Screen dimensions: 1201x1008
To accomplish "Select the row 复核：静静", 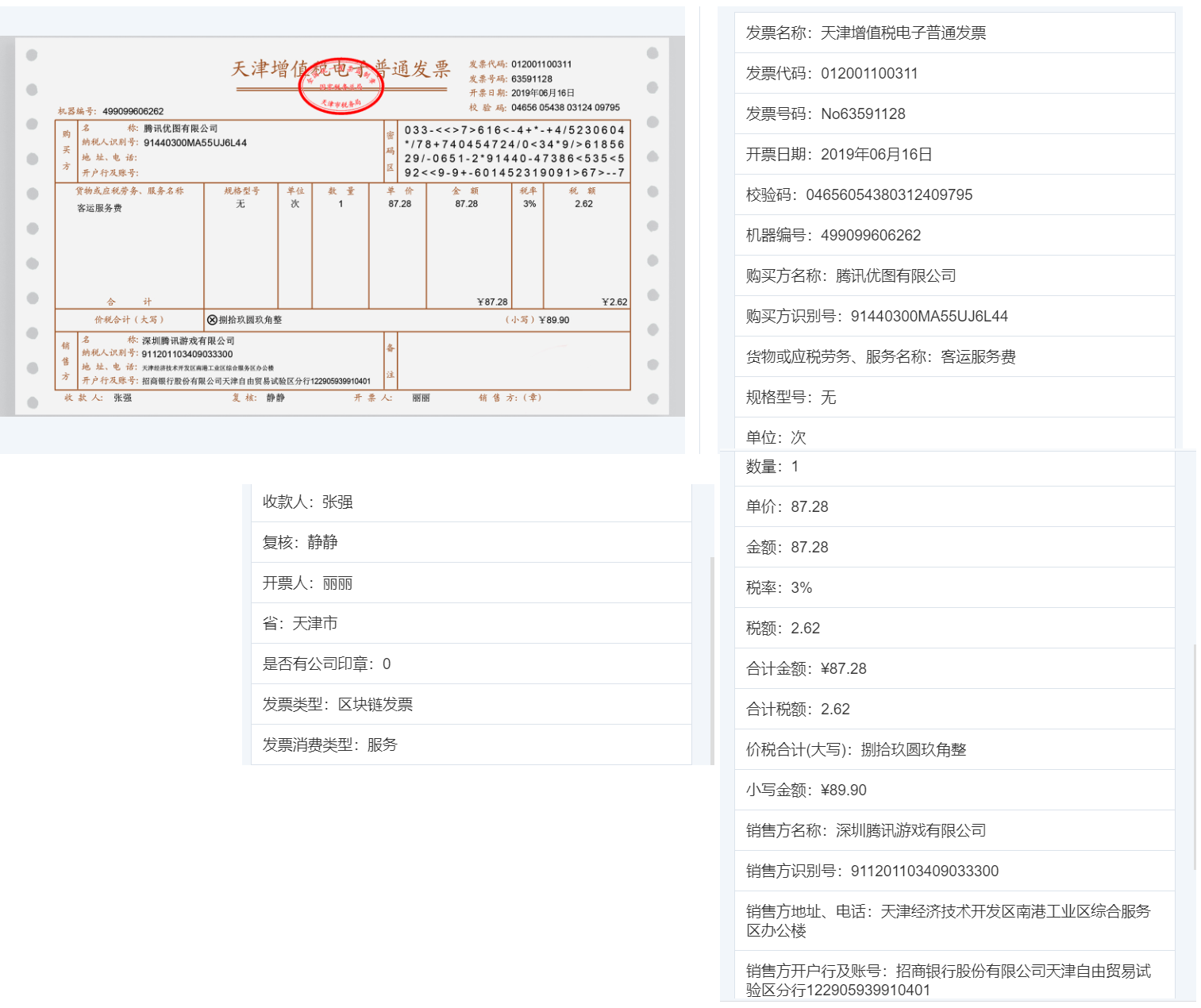I will tap(471, 542).
